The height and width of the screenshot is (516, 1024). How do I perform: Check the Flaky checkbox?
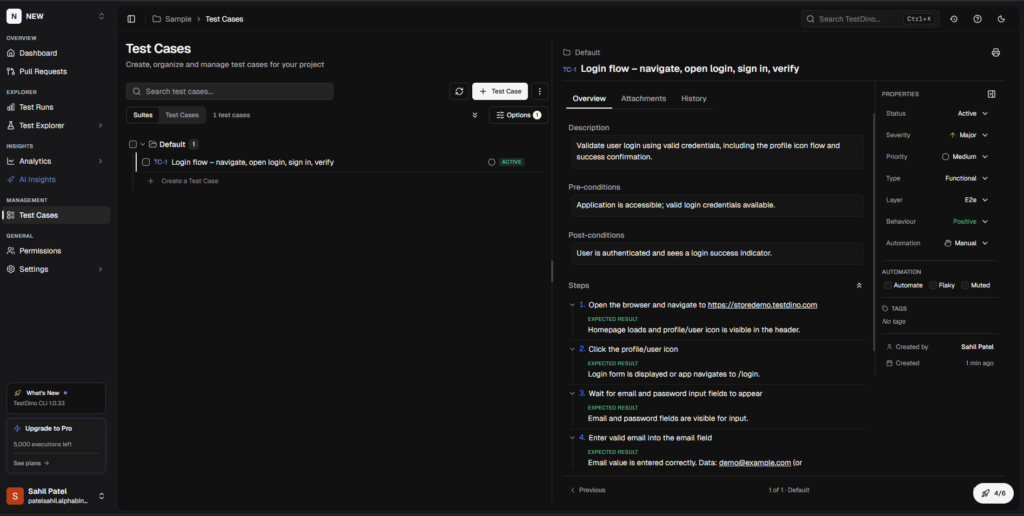pyautogui.click(x=933, y=285)
